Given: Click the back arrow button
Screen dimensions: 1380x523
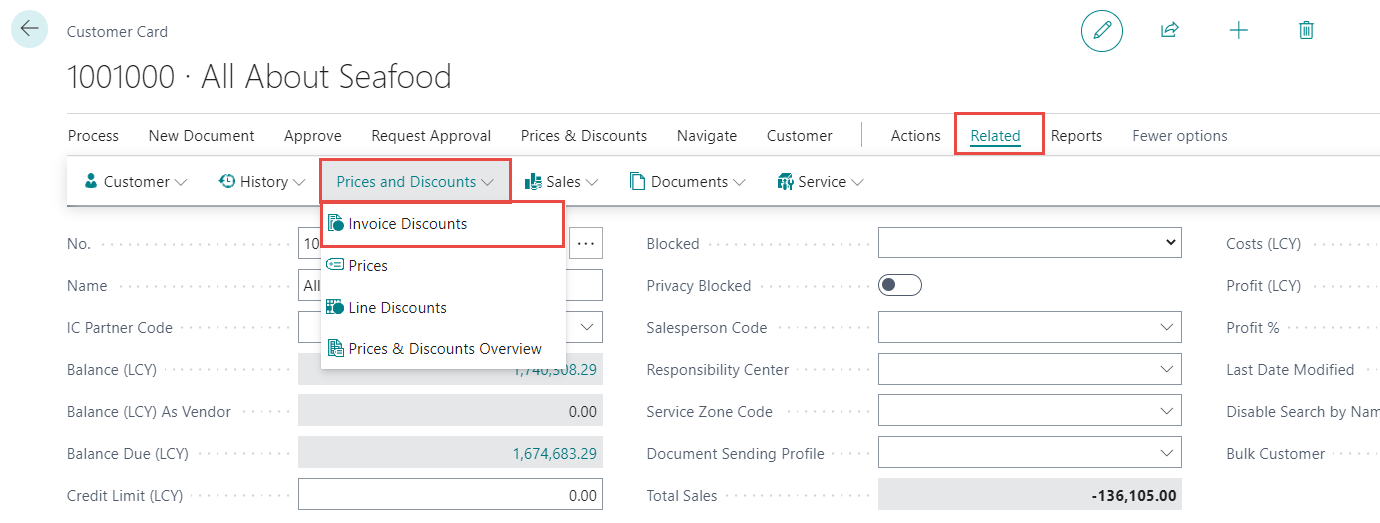Looking at the screenshot, I should (28, 29).
